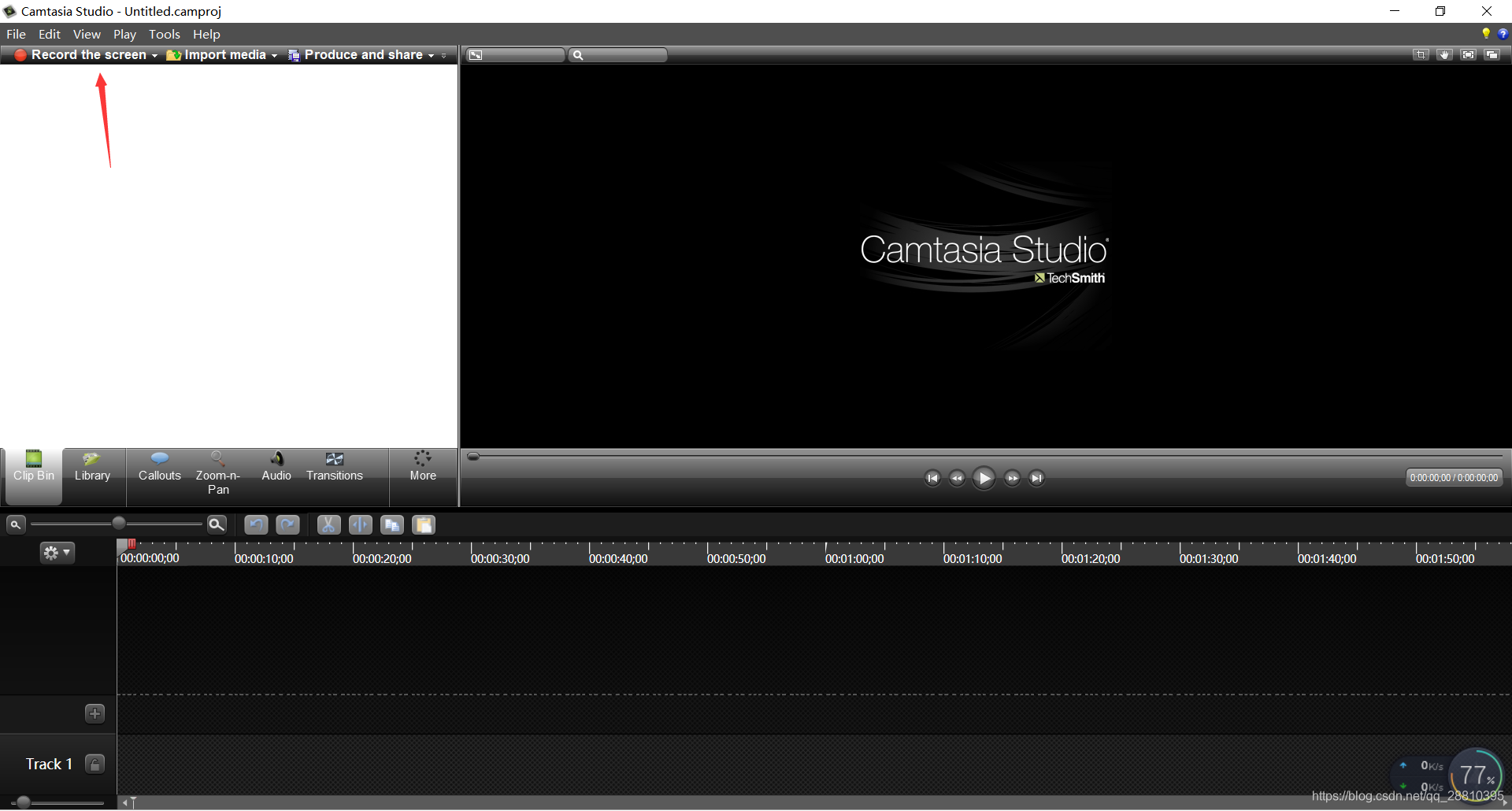Jump to previous clip in preview
1512x811 pixels.
coord(932,478)
